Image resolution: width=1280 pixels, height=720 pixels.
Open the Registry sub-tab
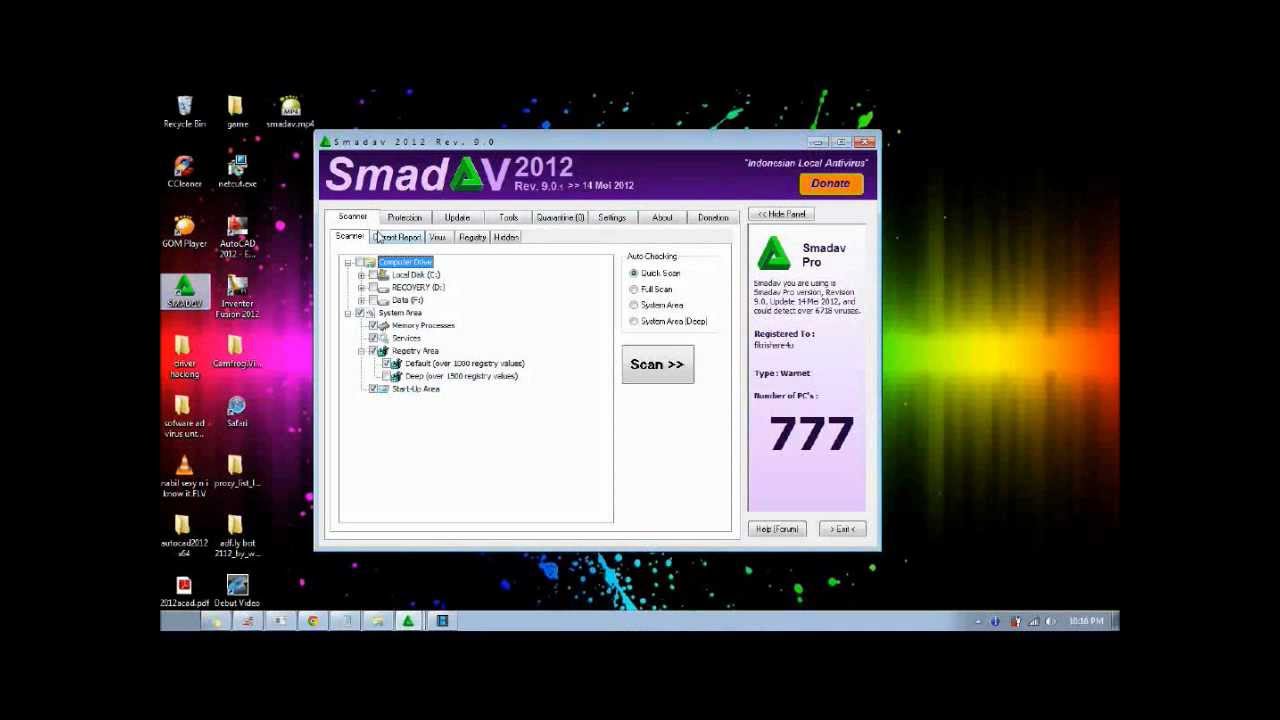tap(472, 237)
